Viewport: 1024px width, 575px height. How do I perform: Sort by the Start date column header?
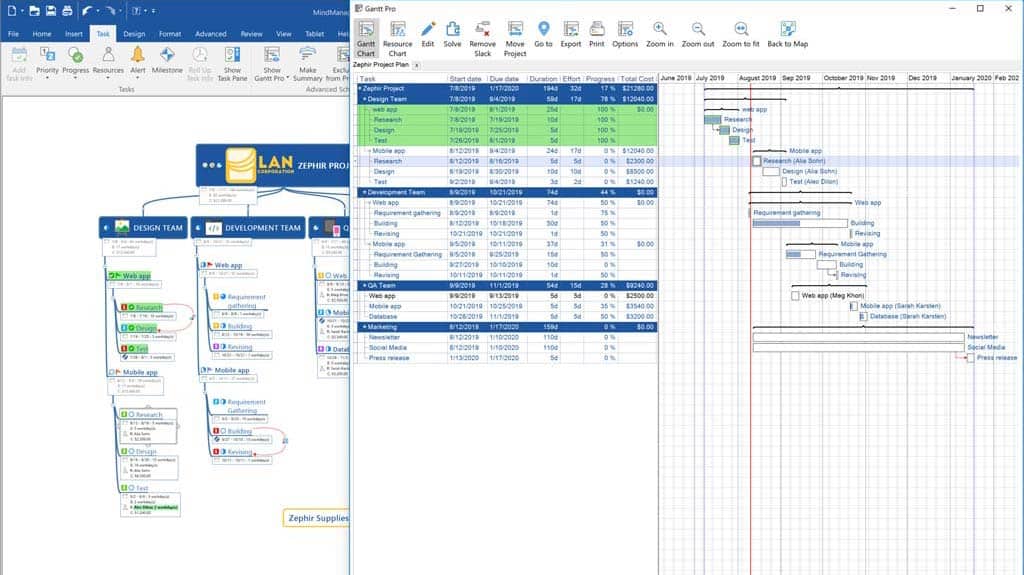point(466,79)
